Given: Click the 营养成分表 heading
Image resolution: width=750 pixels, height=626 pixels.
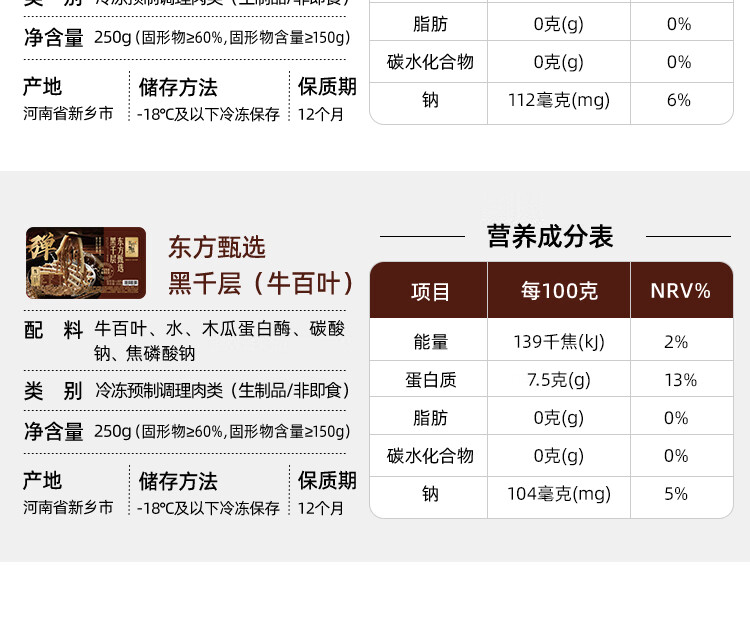Looking at the screenshot, I should (549, 236).
